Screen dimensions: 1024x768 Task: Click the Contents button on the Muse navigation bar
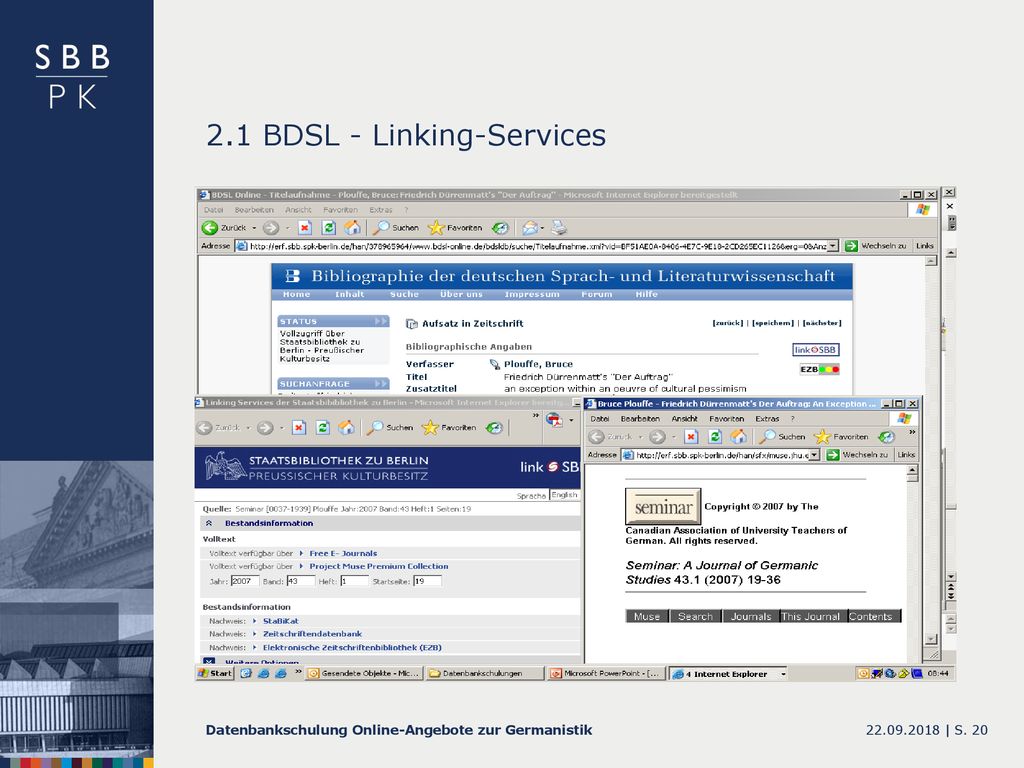(x=874, y=616)
